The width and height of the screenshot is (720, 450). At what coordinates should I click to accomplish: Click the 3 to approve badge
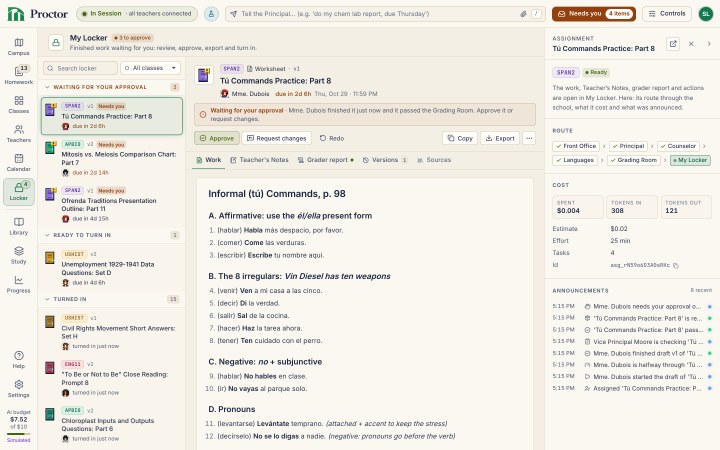(x=133, y=38)
